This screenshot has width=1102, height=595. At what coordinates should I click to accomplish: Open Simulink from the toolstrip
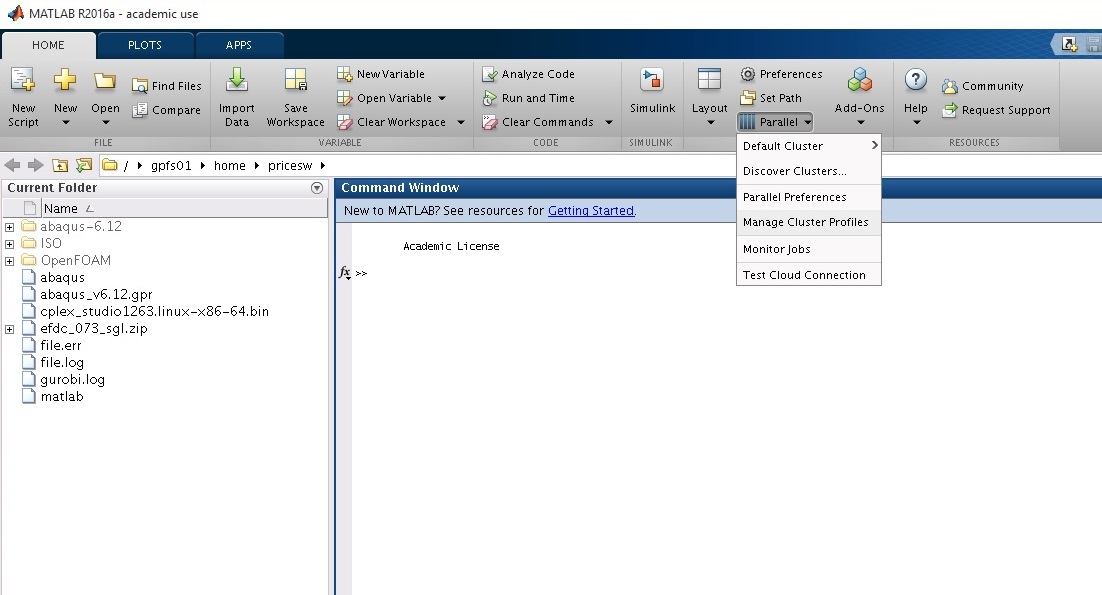[652, 83]
